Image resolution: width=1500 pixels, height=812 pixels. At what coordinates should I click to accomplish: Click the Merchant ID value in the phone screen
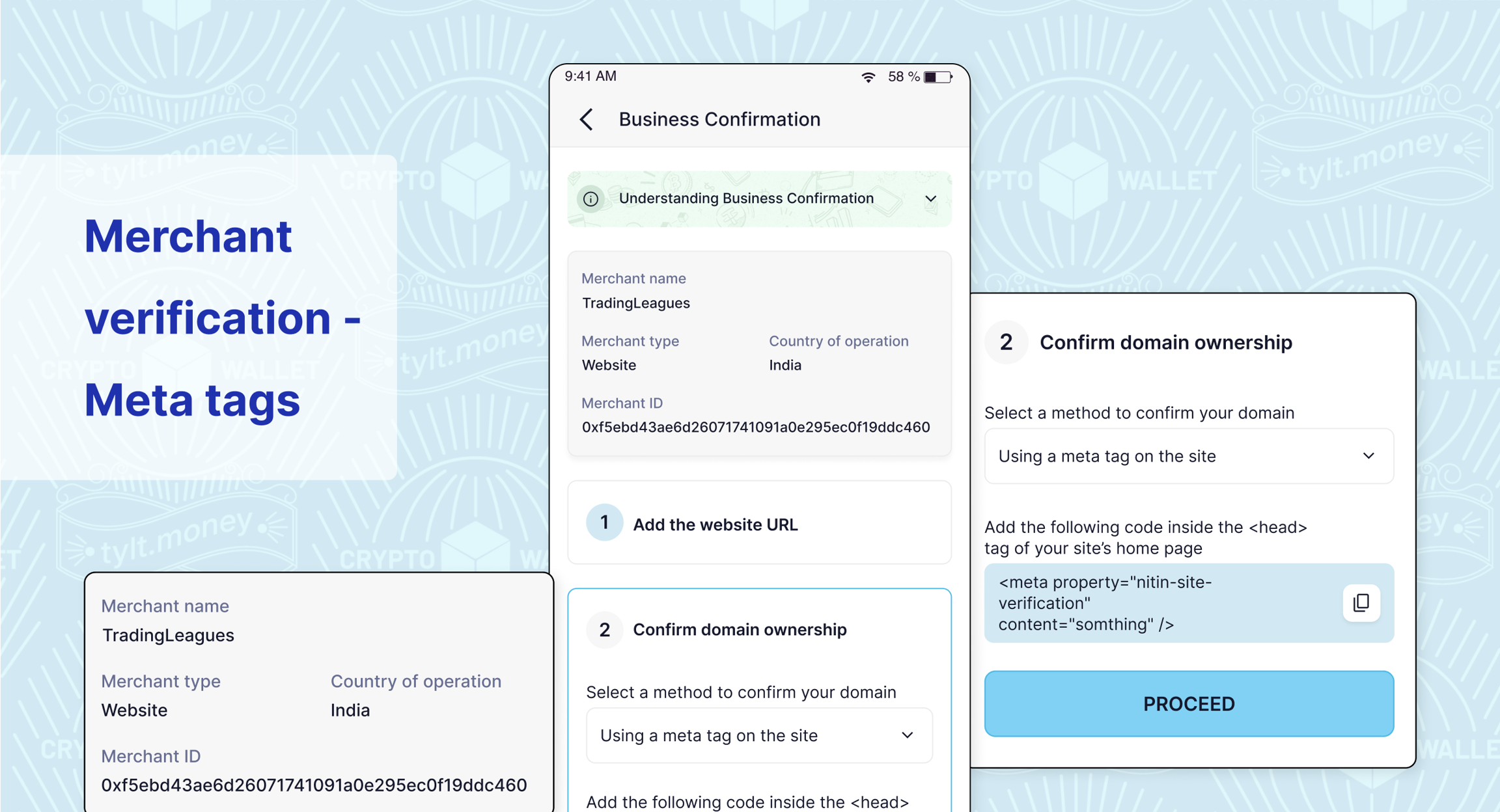755,427
